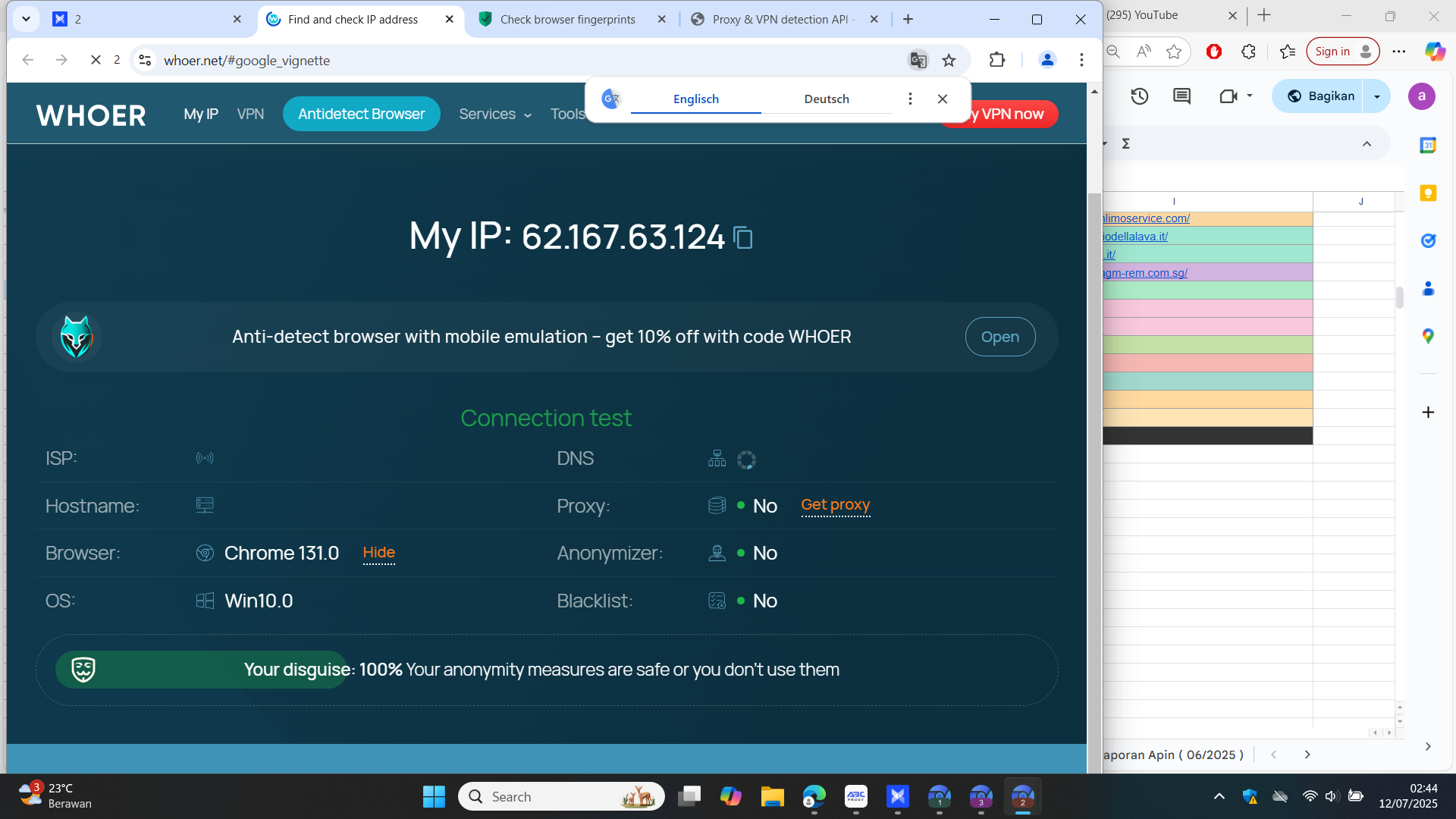Image resolution: width=1456 pixels, height=819 pixels.
Task: Open the Google account avatar in Sheets
Action: coord(1422,96)
